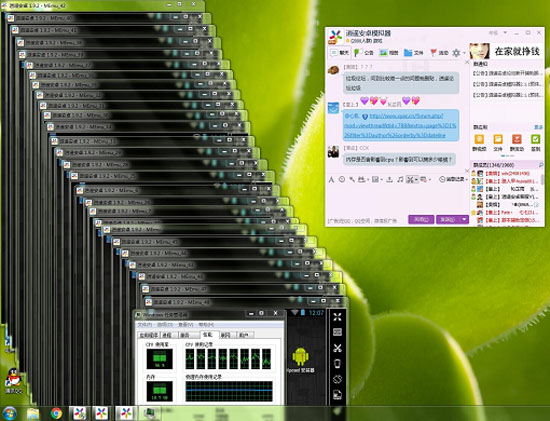
Task: Search group members with the magnifier icon
Action: pos(541,165)
